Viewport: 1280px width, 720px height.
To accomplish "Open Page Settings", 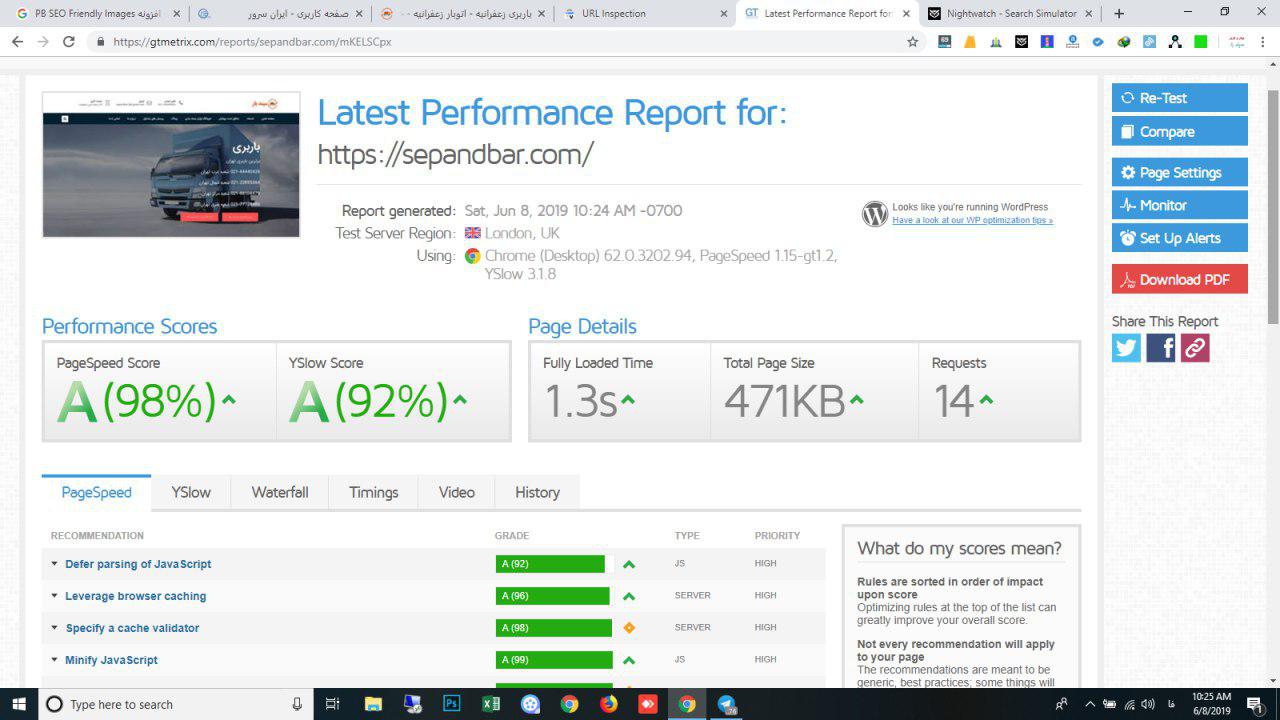I will (x=1180, y=172).
